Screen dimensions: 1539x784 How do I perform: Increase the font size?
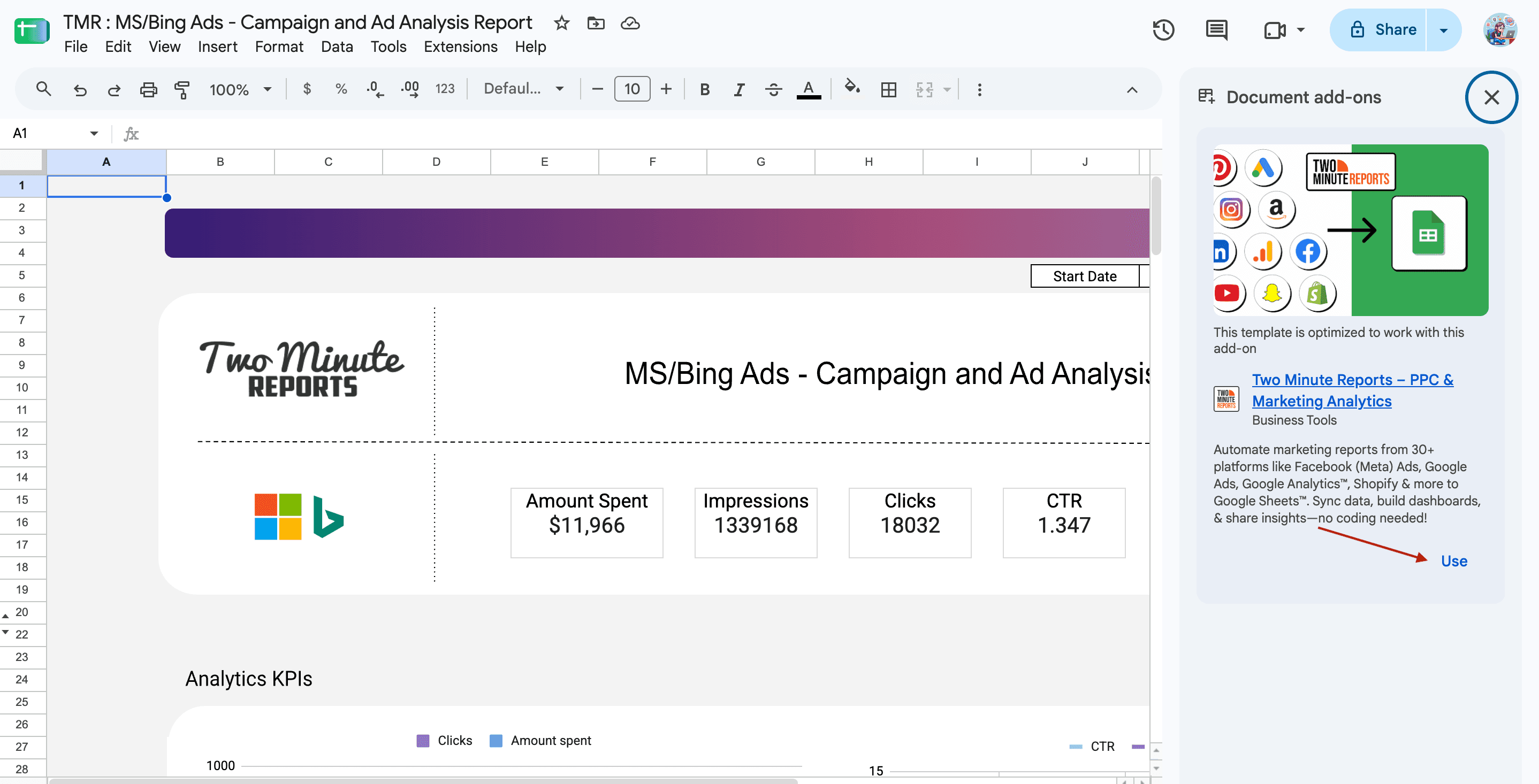tap(666, 89)
